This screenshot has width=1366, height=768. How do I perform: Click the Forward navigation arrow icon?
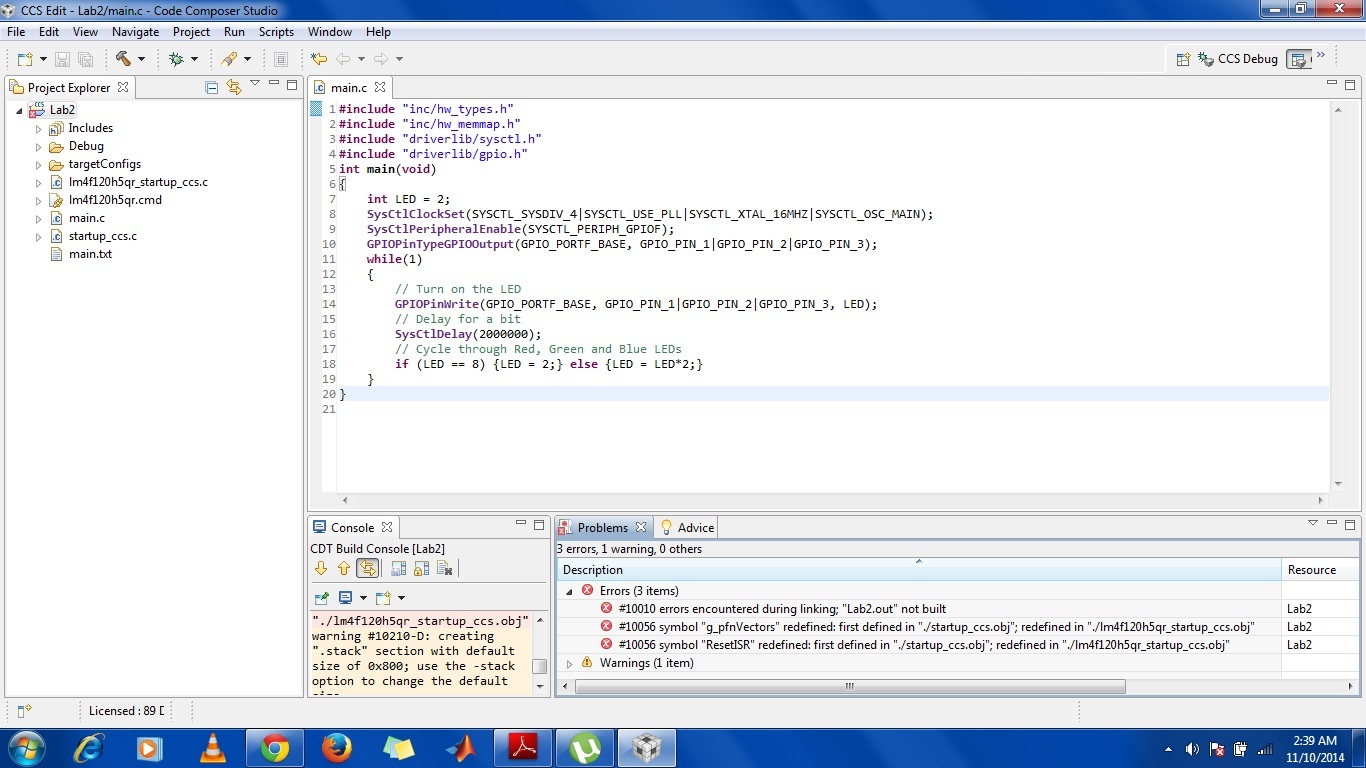tap(381, 59)
